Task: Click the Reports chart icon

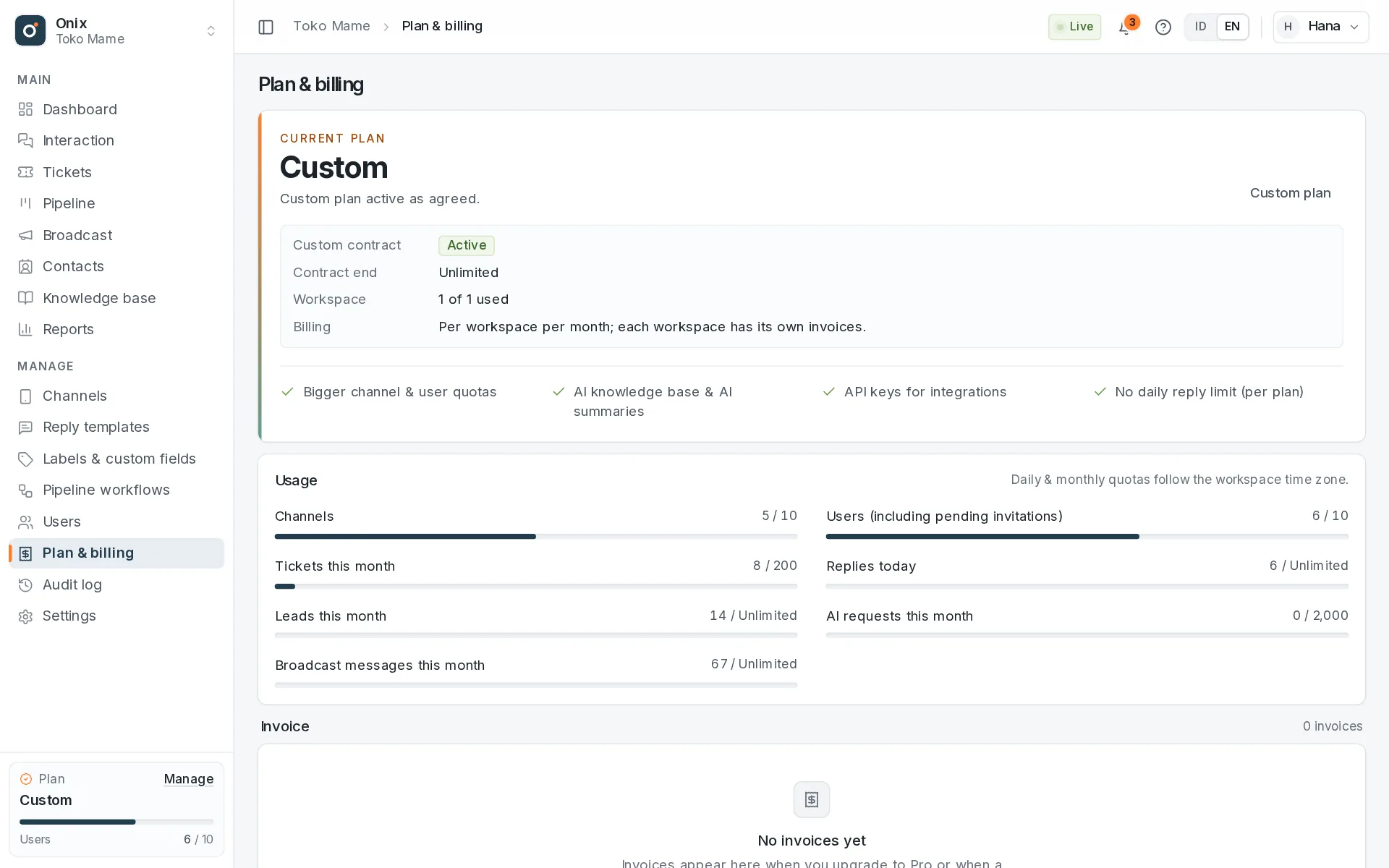Action: click(x=25, y=329)
